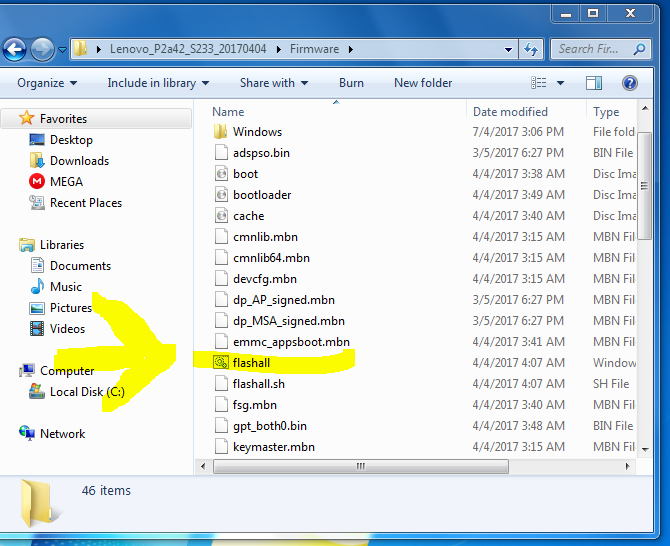
Task: Click the vertical scrollbar down arrow
Action: (x=645, y=449)
